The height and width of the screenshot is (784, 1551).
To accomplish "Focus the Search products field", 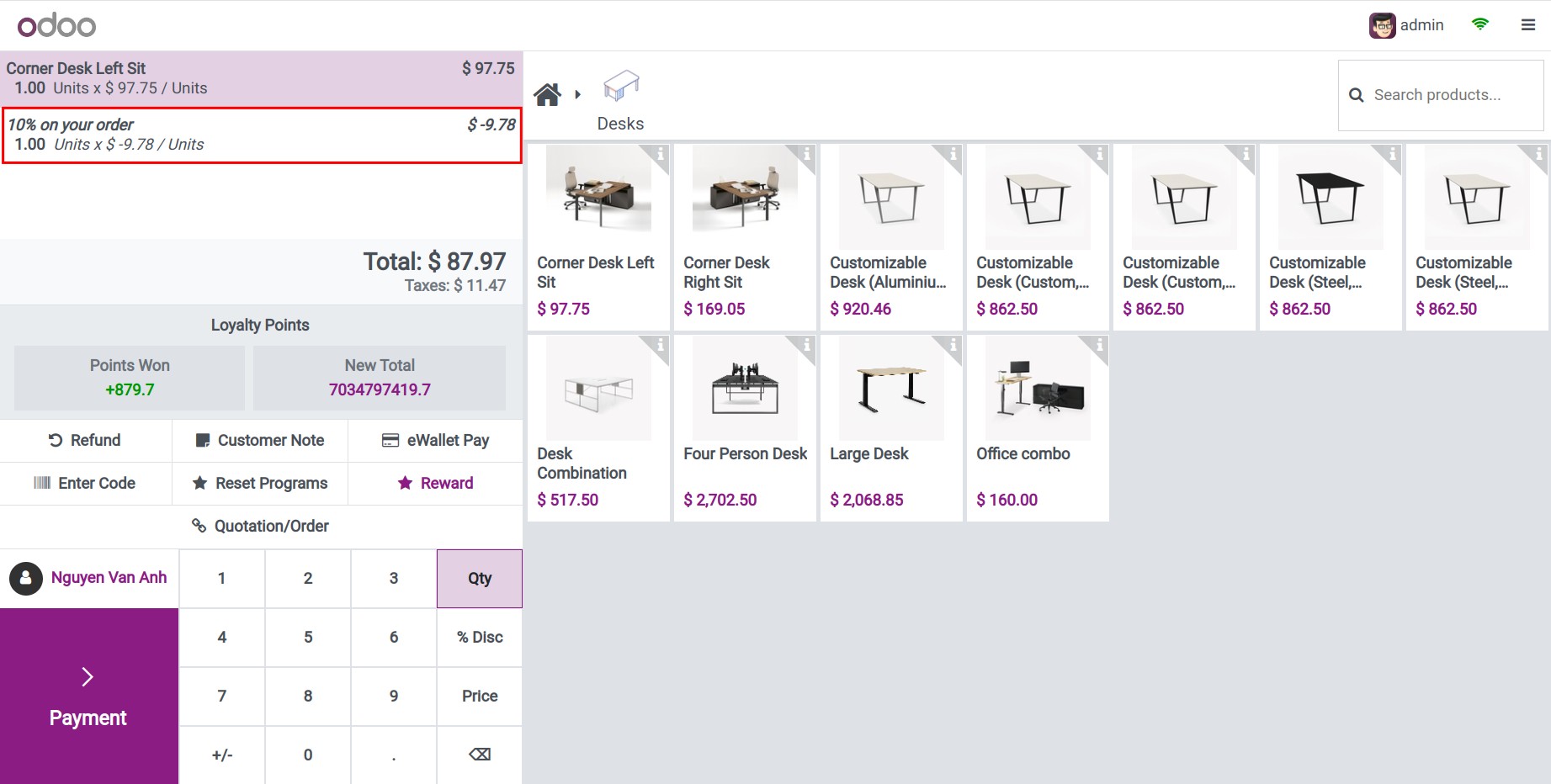I will (x=1441, y=95).
